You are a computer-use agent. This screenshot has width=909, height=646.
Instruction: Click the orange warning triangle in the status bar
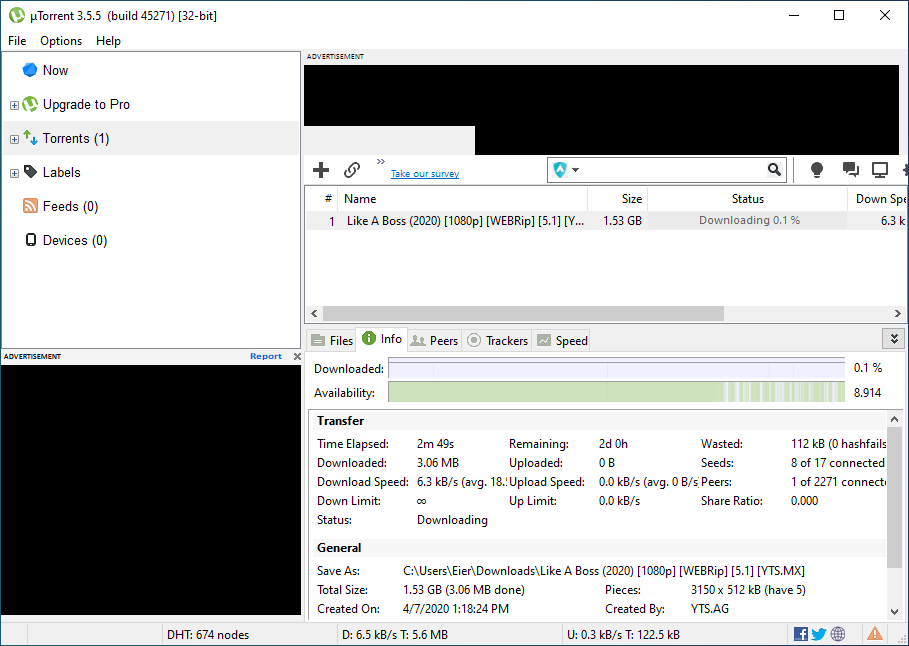[875, 634]
